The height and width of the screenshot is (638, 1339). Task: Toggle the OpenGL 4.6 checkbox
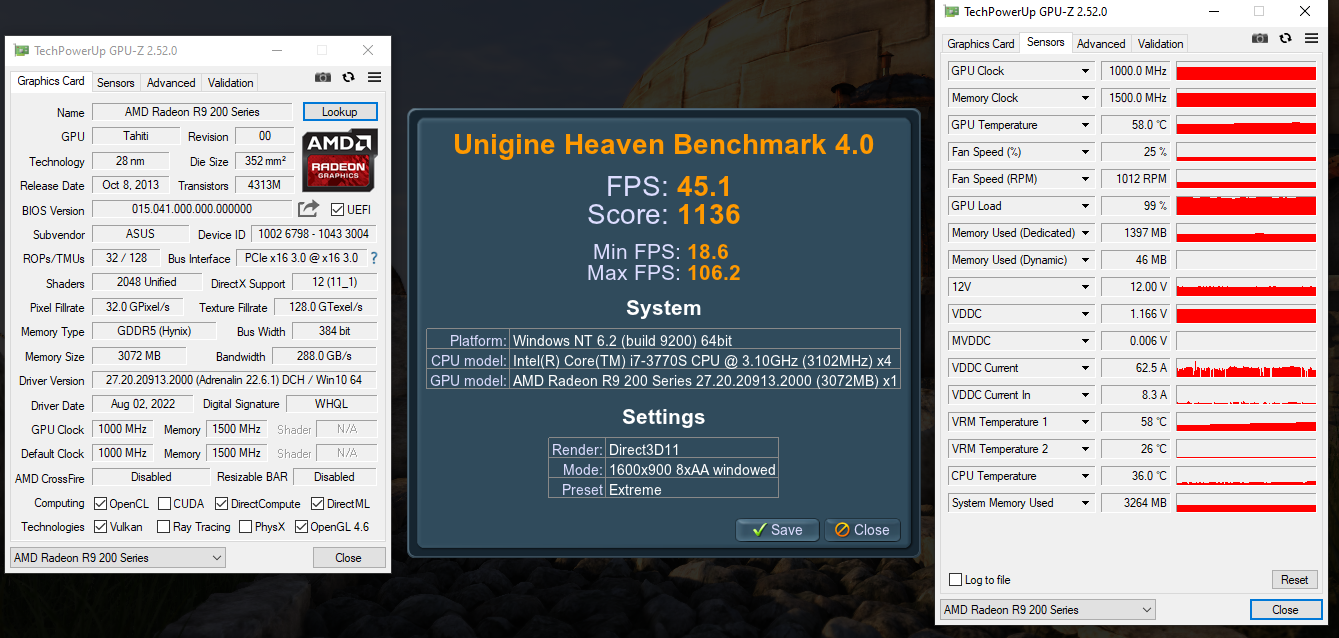click(301, 526)
